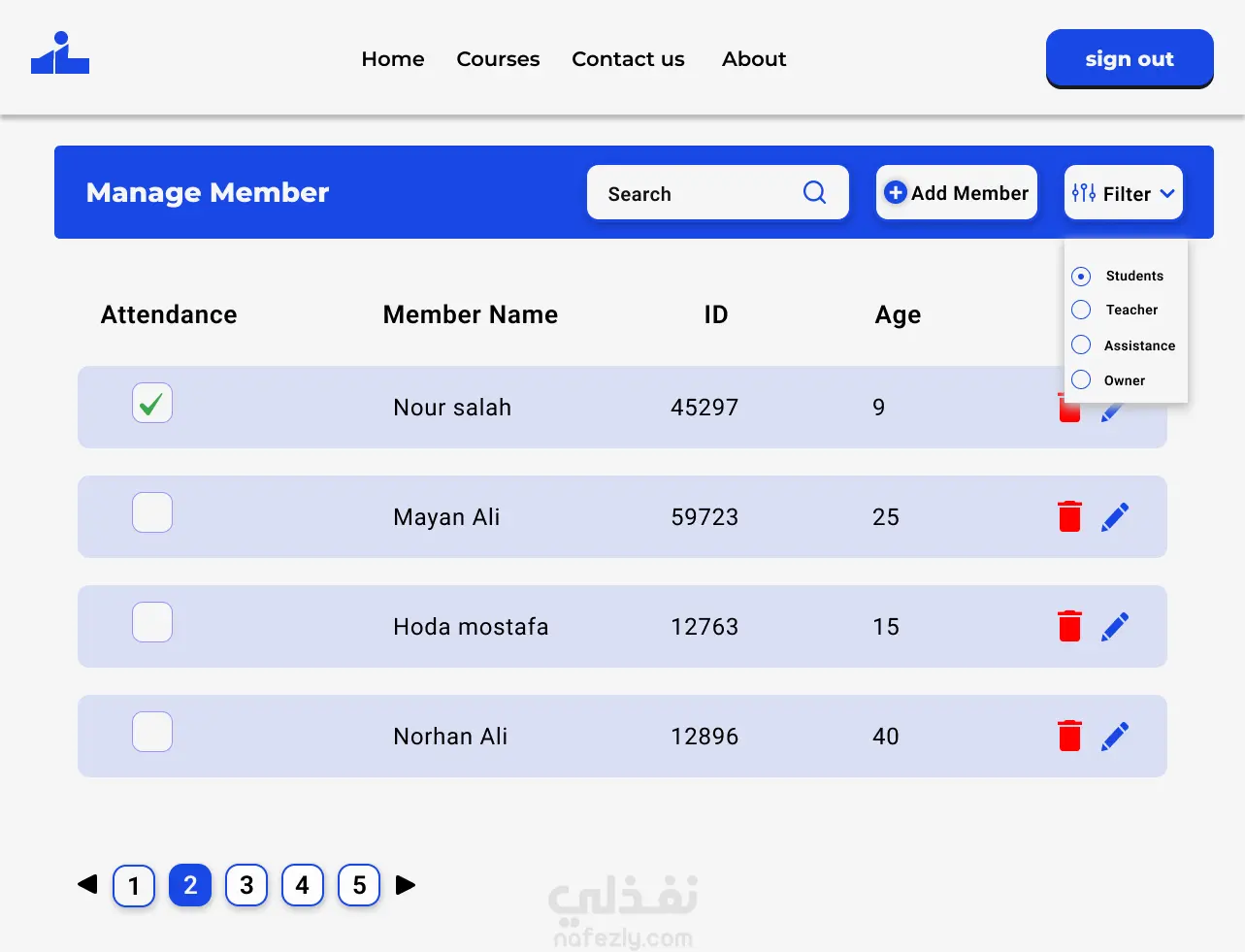The image size is (1245, 952).
Task: Delete Mayan Ali with the trash icon
Action: [x=1069, y=516]
